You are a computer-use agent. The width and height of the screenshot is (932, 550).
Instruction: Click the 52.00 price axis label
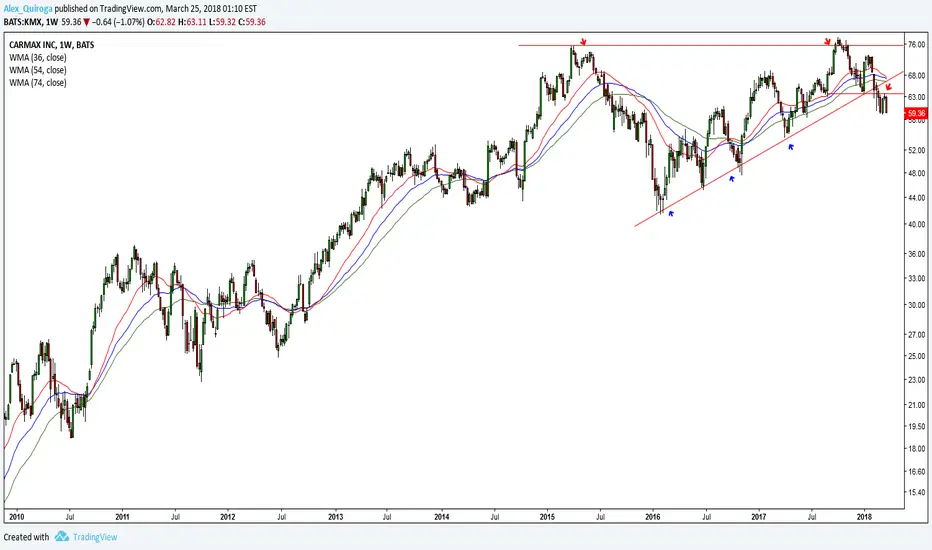click(x=917, y=150)
